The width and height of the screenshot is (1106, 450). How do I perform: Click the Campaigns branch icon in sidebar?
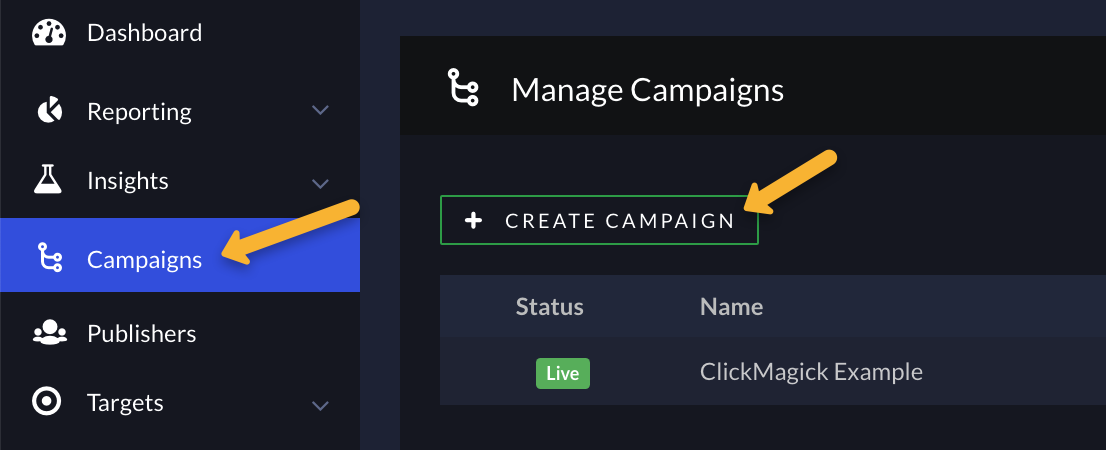tap(49, 257)
